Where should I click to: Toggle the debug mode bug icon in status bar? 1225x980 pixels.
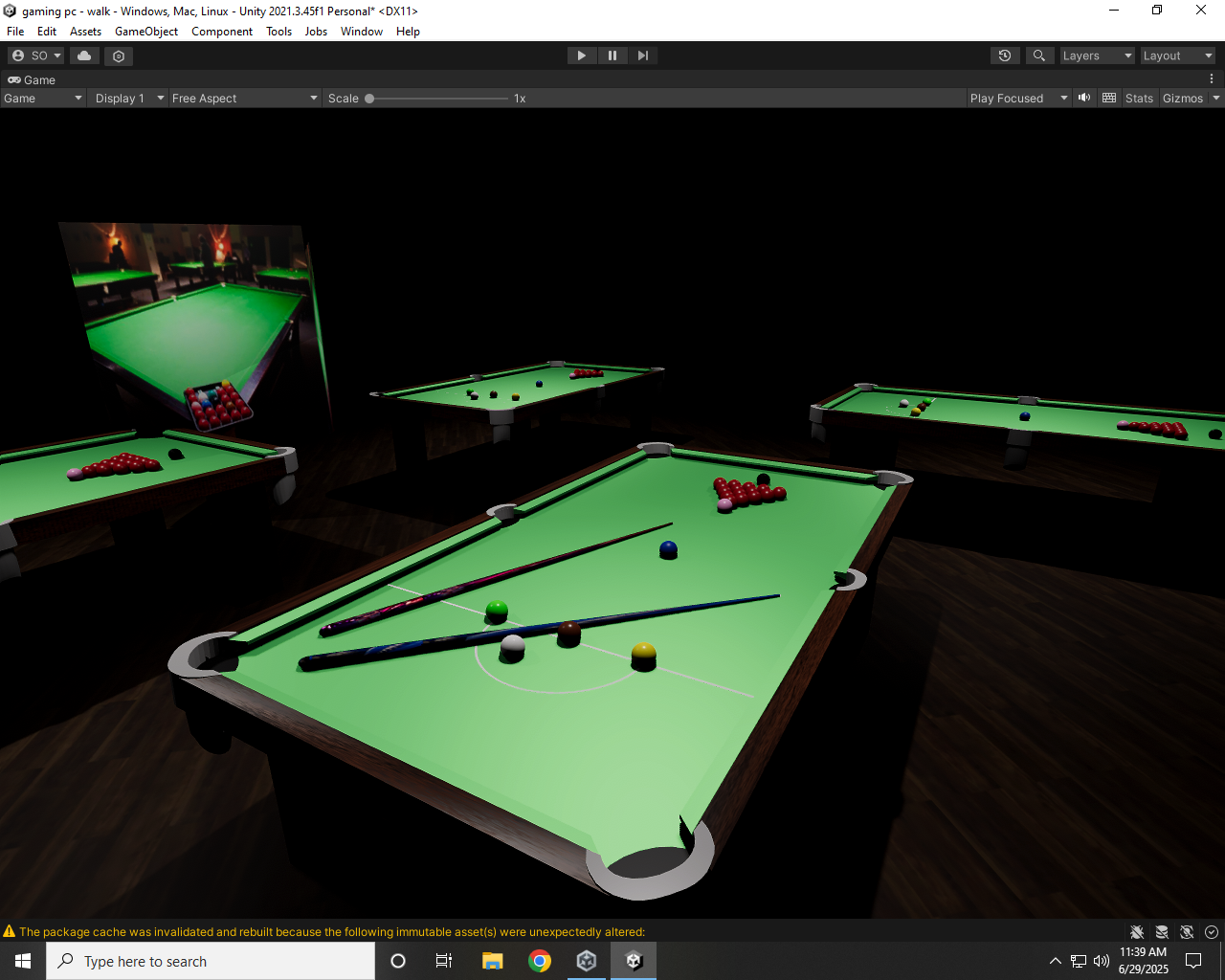(1137, 932)
